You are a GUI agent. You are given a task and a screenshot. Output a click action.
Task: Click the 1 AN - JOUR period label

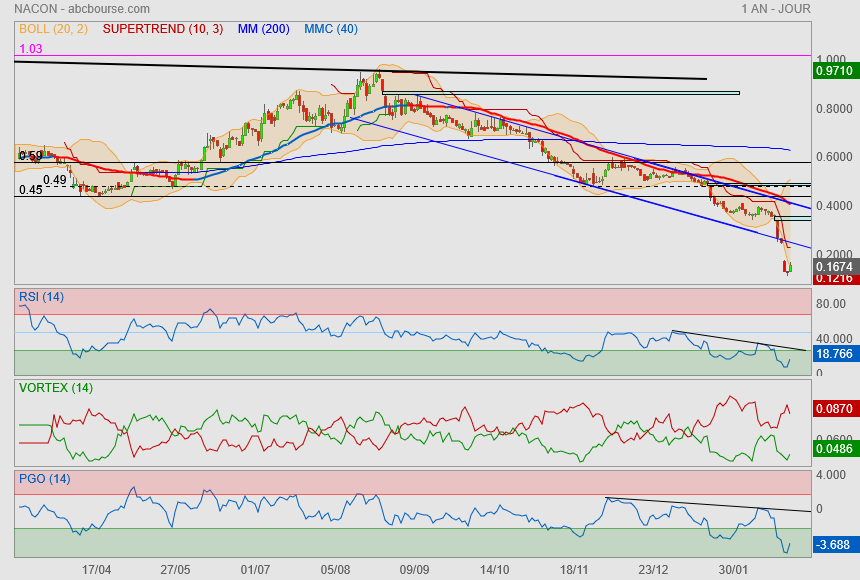776,9
